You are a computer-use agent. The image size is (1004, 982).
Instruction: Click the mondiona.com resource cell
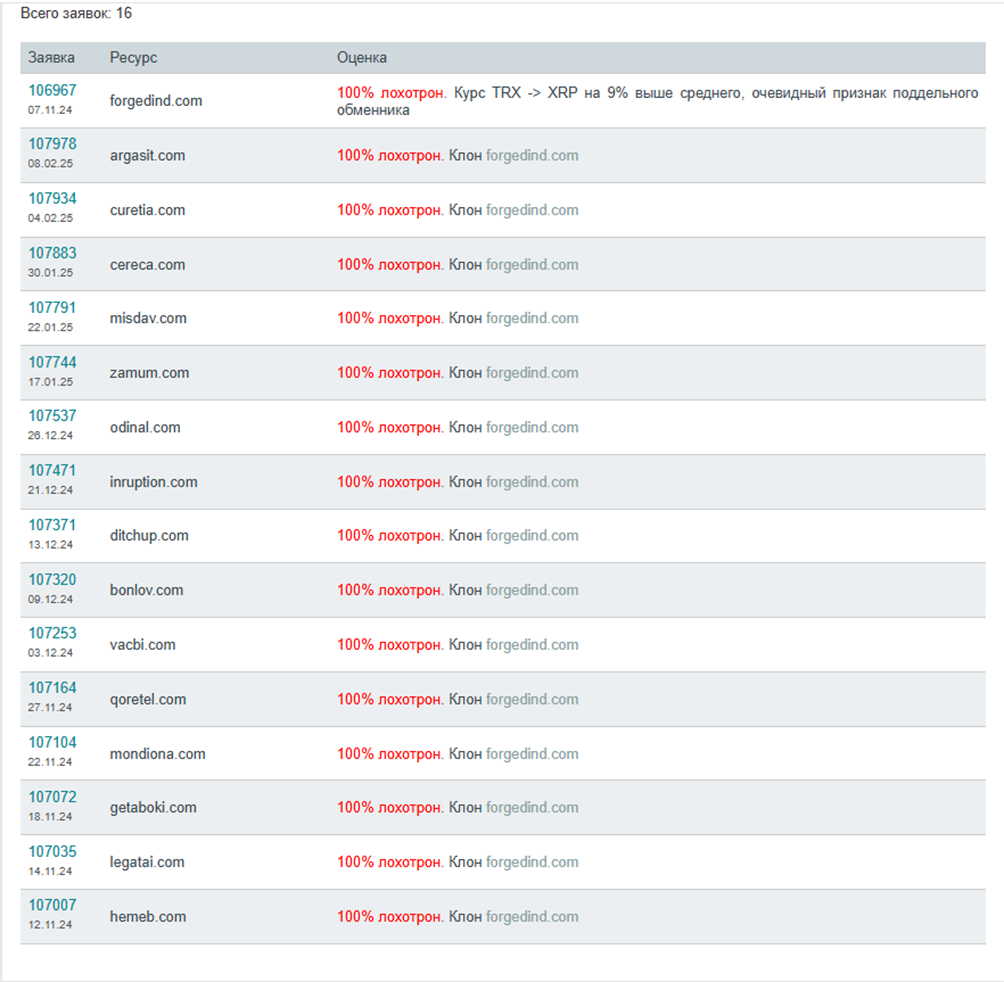[x=158, y=754]
